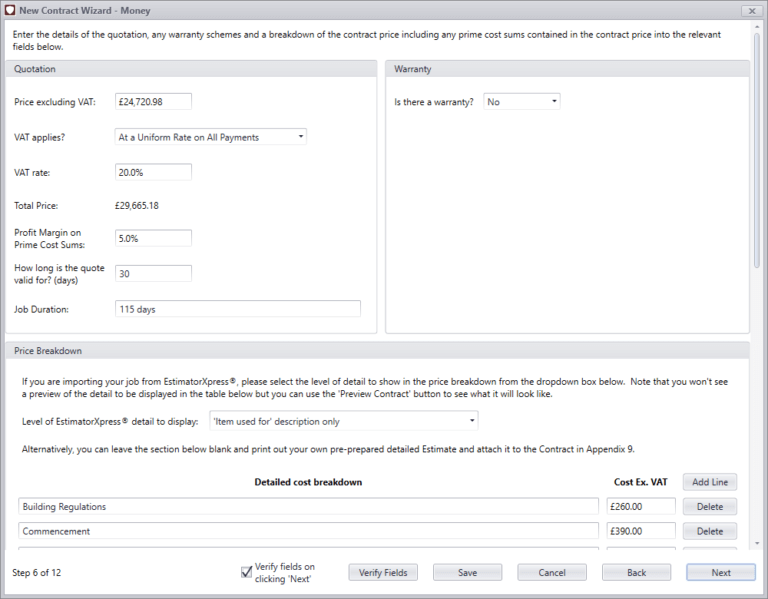Expand the 'Is there a warranty?' dropdown
Screen dimensions: 768x599
pos(521,102)
